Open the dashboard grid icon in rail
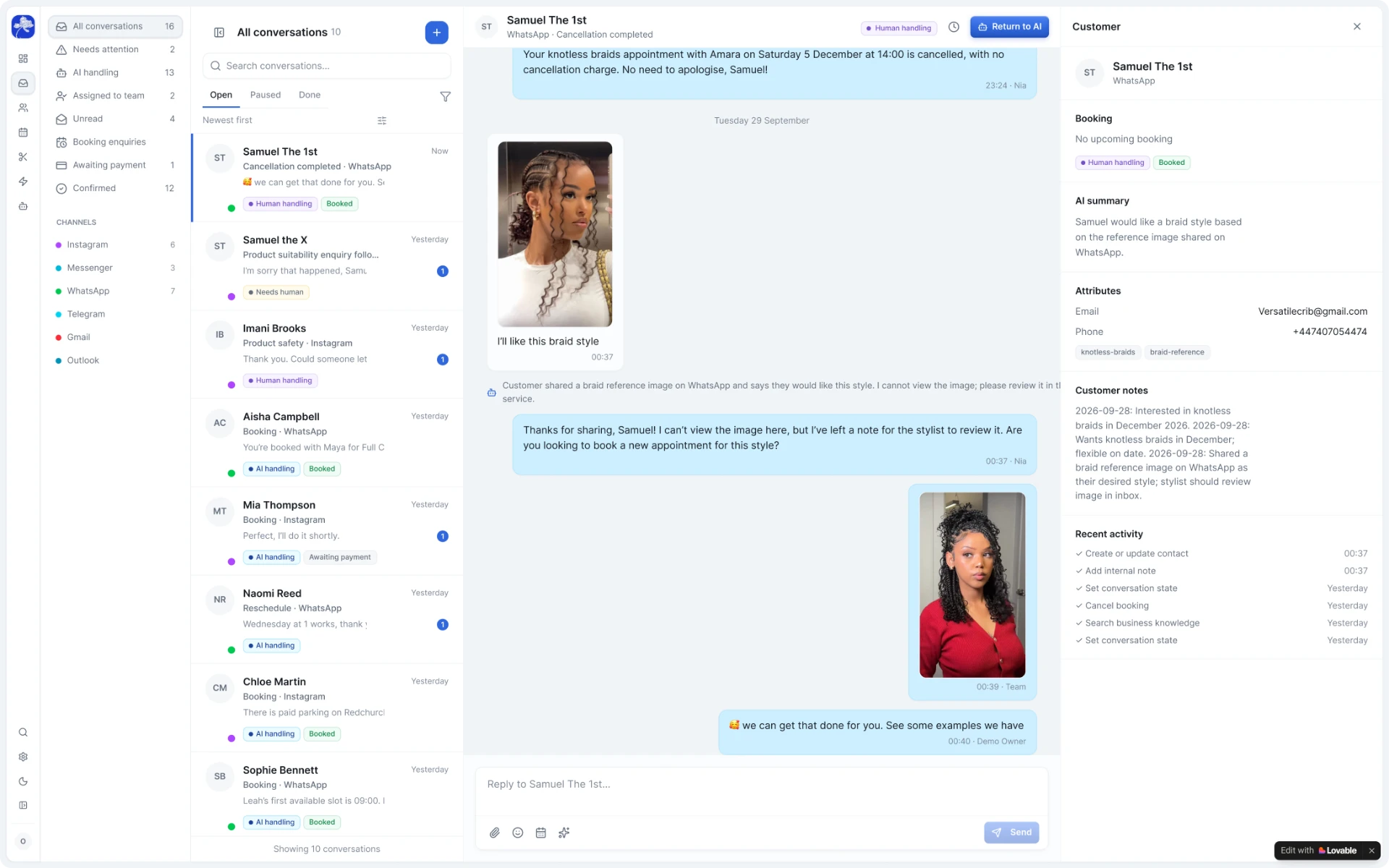Image resolution: width=1389 pixels, height=868 pixels. (23, 59)
